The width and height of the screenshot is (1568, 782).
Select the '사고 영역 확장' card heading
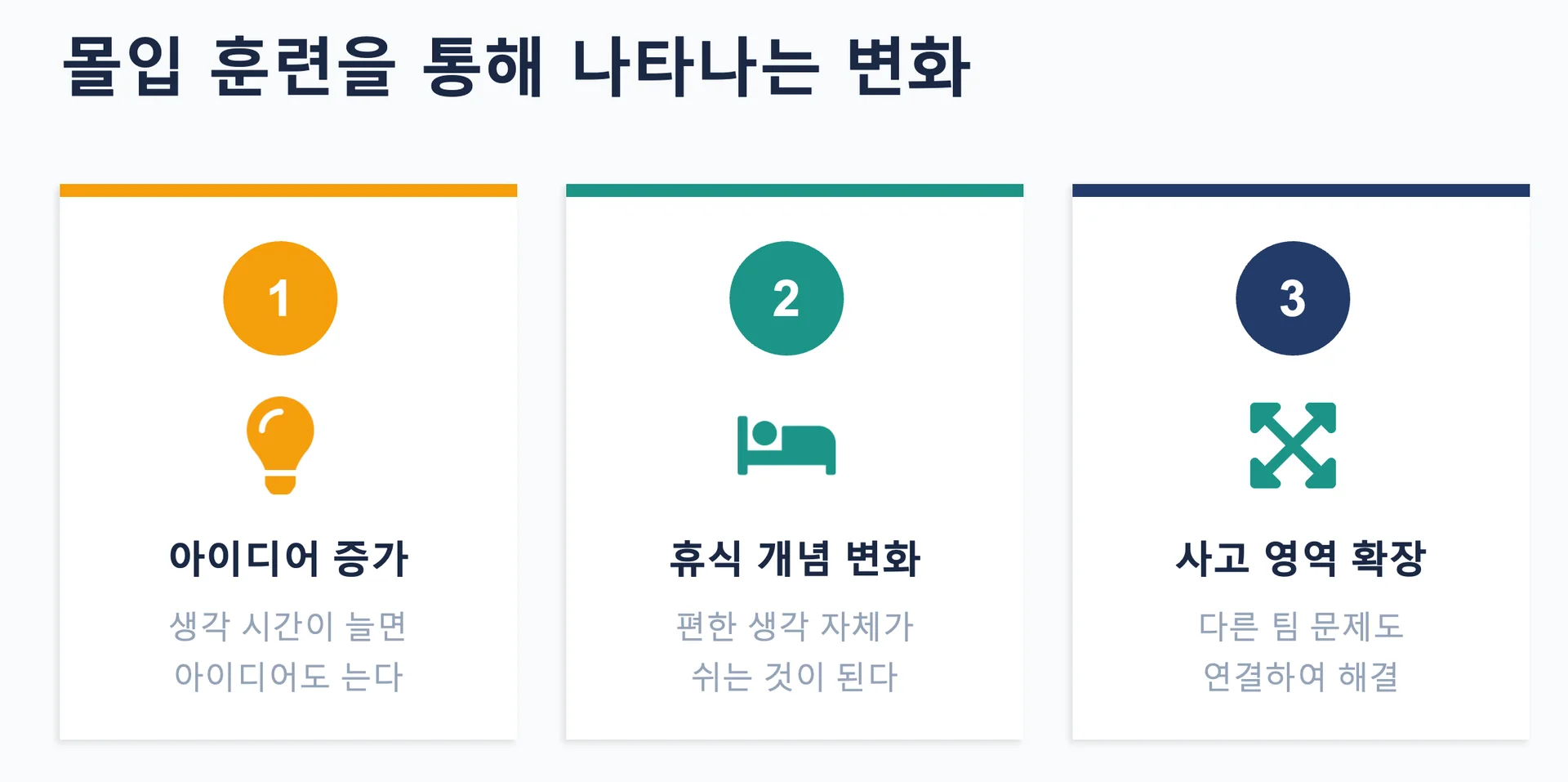tap(1301, 559)
